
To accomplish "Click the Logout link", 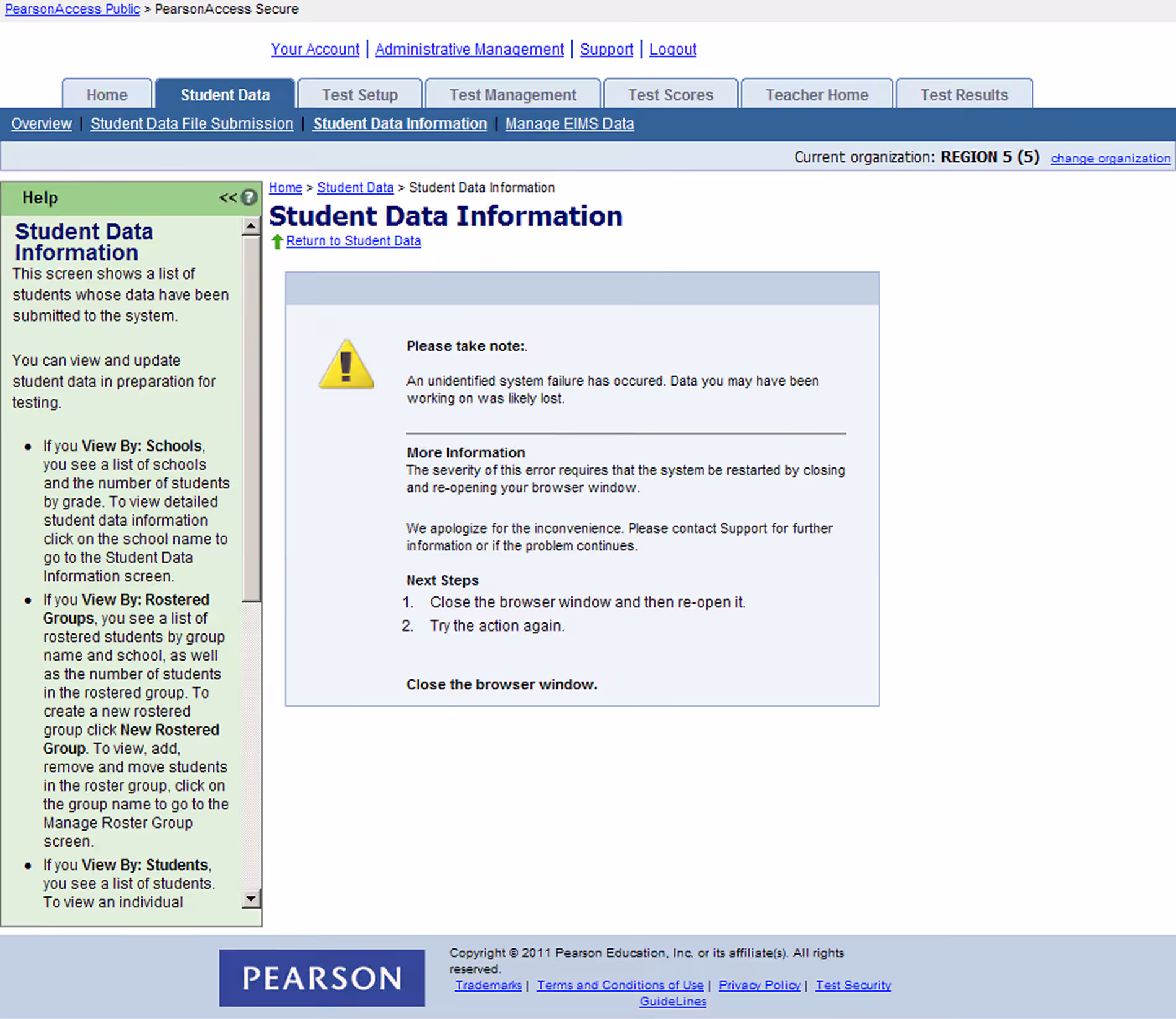I will (673, 49).
